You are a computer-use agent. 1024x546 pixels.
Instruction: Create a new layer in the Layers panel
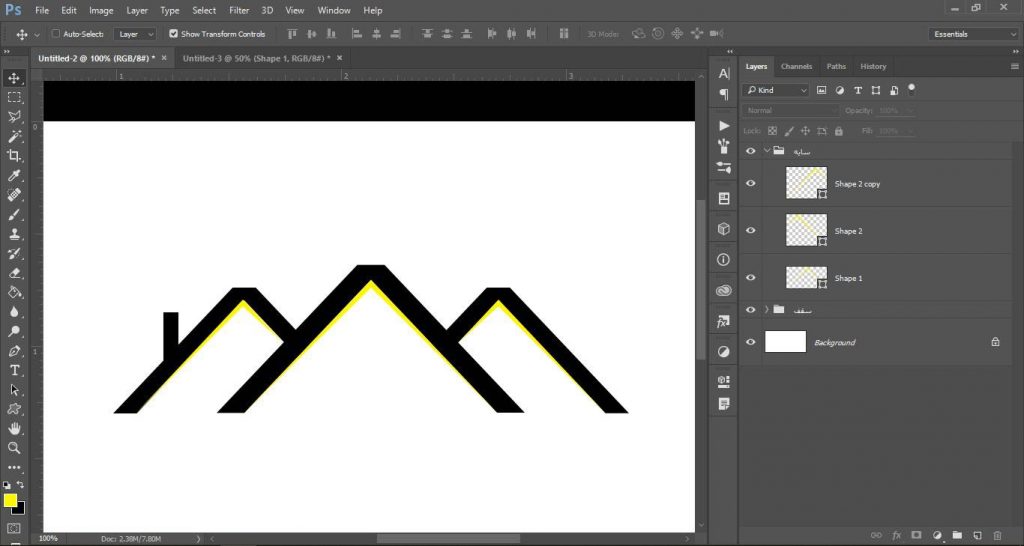pyautogui.click(x=978, y=535)
